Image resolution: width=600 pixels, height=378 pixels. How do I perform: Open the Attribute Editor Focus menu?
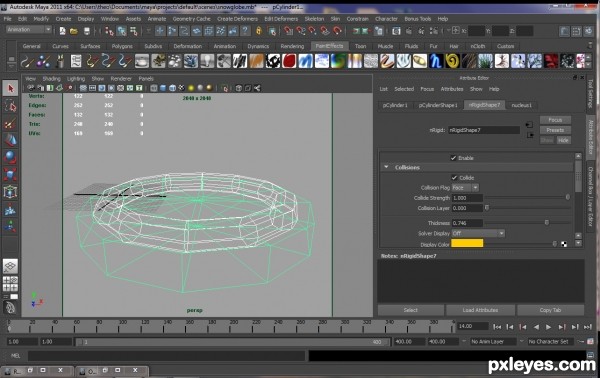[x=427, y=89]
